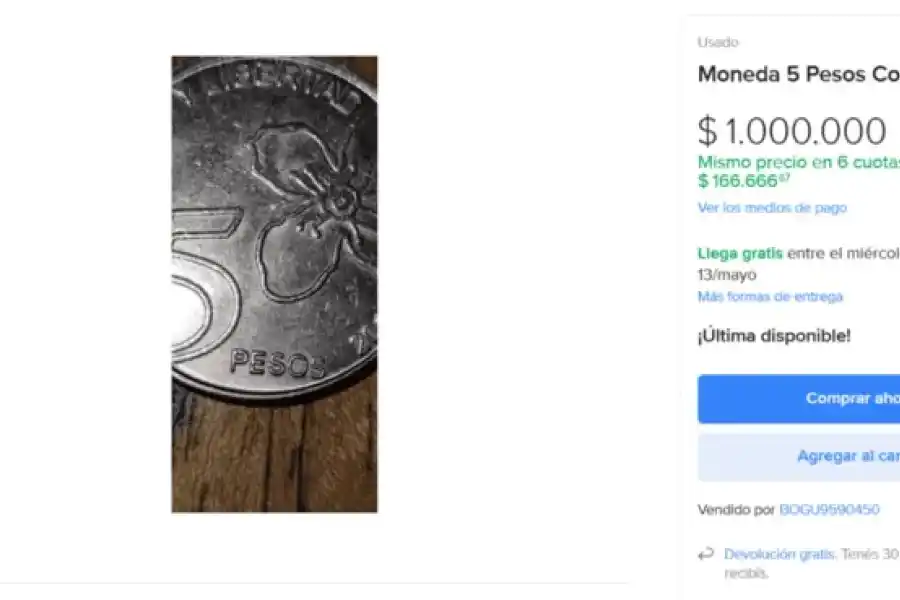Click the Moneda 5 Pesos product title
This screenshot has height=600, width=900.
tap(798, 75)
